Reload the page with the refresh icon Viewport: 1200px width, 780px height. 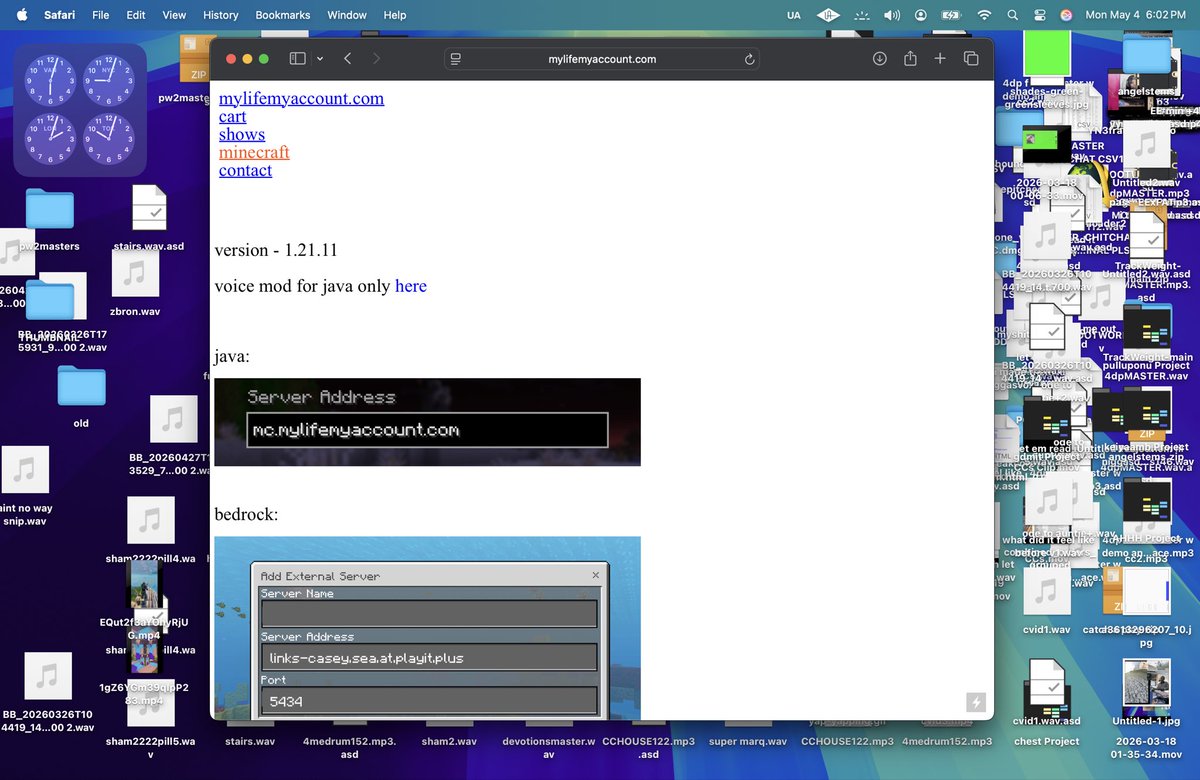point(749,59)
